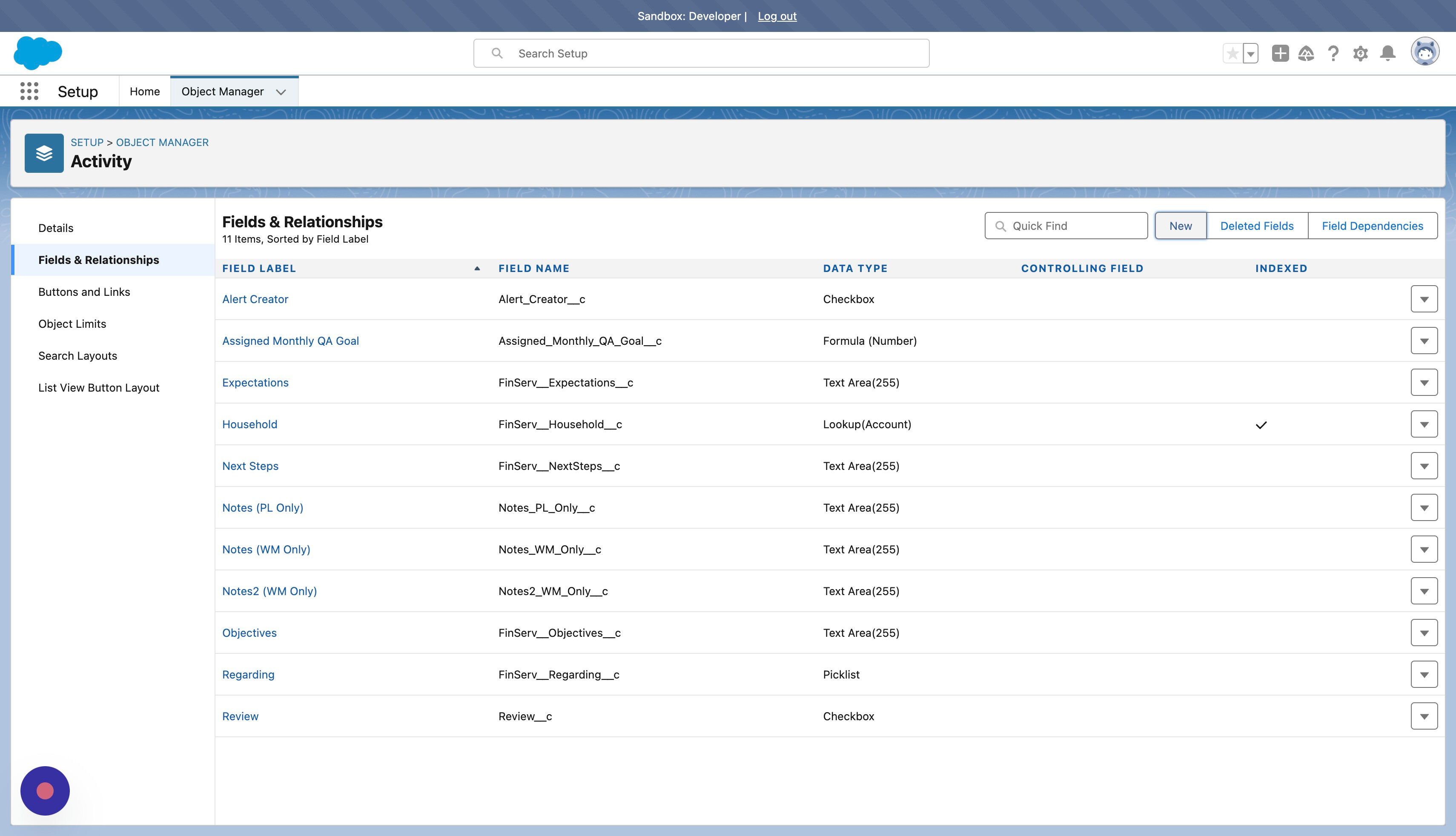Open the App Launcher grid icon

coord(29,91)
